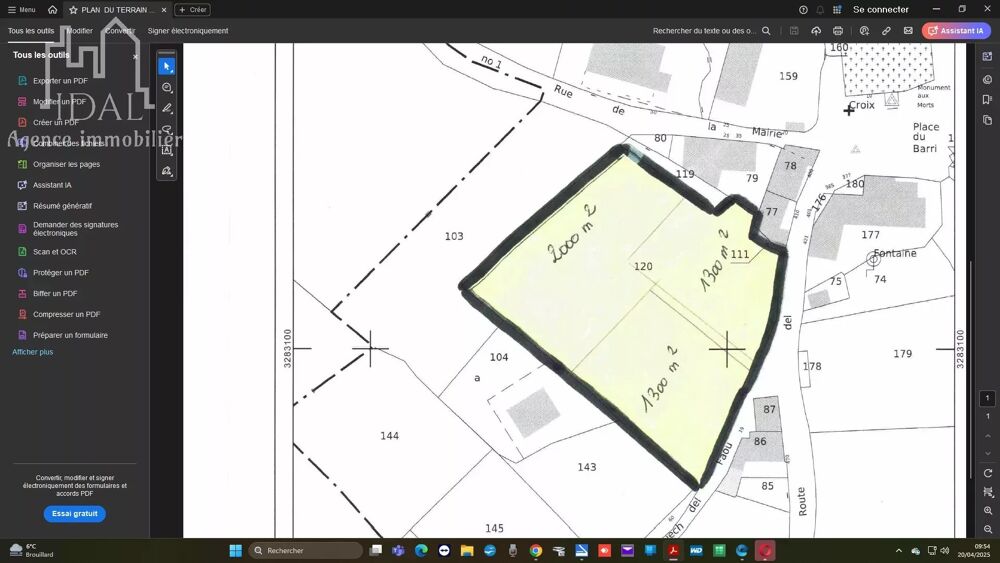The width and height of the screenshot is (1000, 563).
Task: Open the signature fill and sign tool
Action: (x=166, y=171)
